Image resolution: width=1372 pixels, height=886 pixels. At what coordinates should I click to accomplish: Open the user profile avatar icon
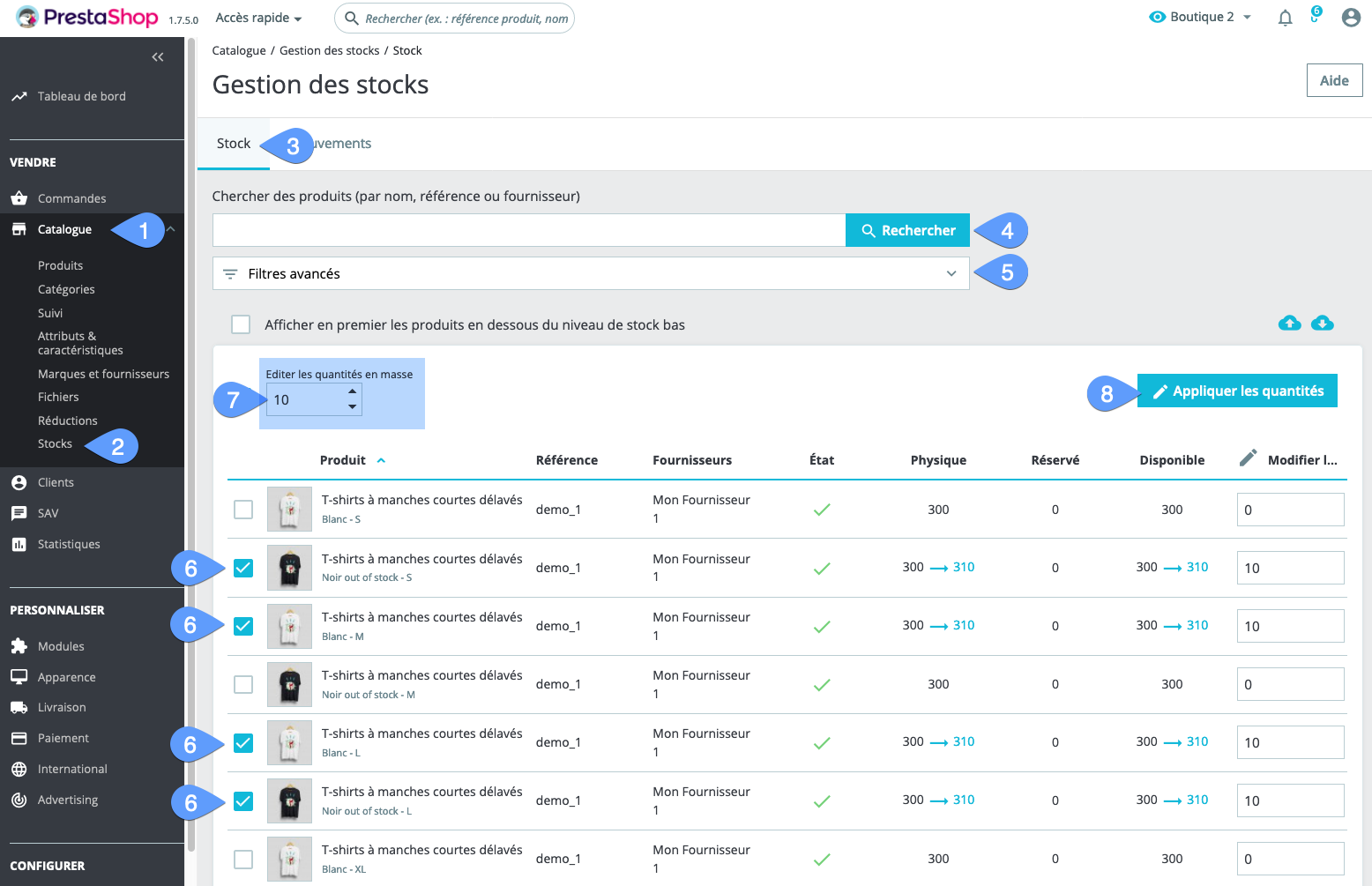pos(1350,18)
